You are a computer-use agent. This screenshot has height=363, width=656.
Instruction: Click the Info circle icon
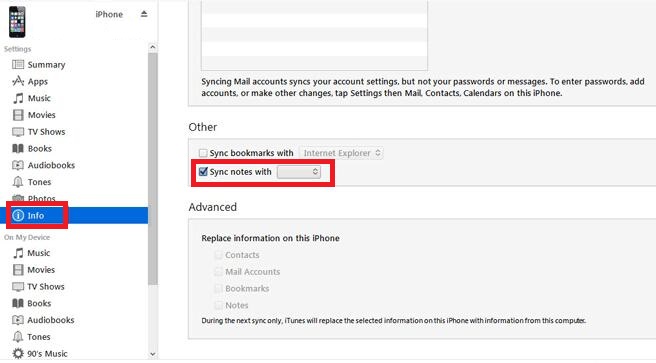[x=18, y=215]
